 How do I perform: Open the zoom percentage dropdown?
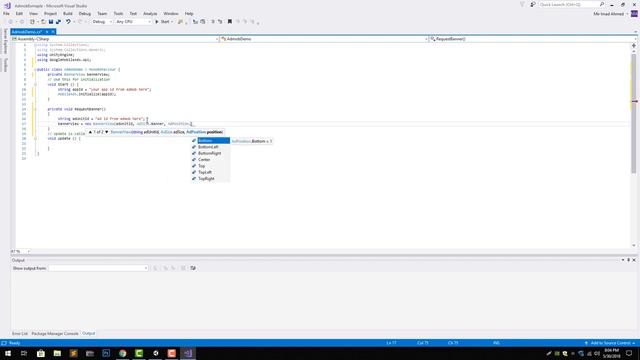pyautogui.click(x=20, y=251)
